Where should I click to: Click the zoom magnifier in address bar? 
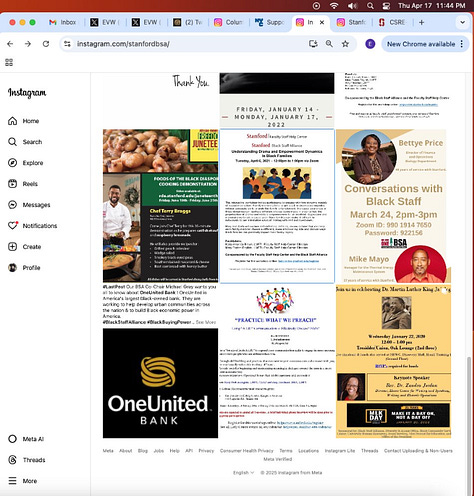[329, 44]
